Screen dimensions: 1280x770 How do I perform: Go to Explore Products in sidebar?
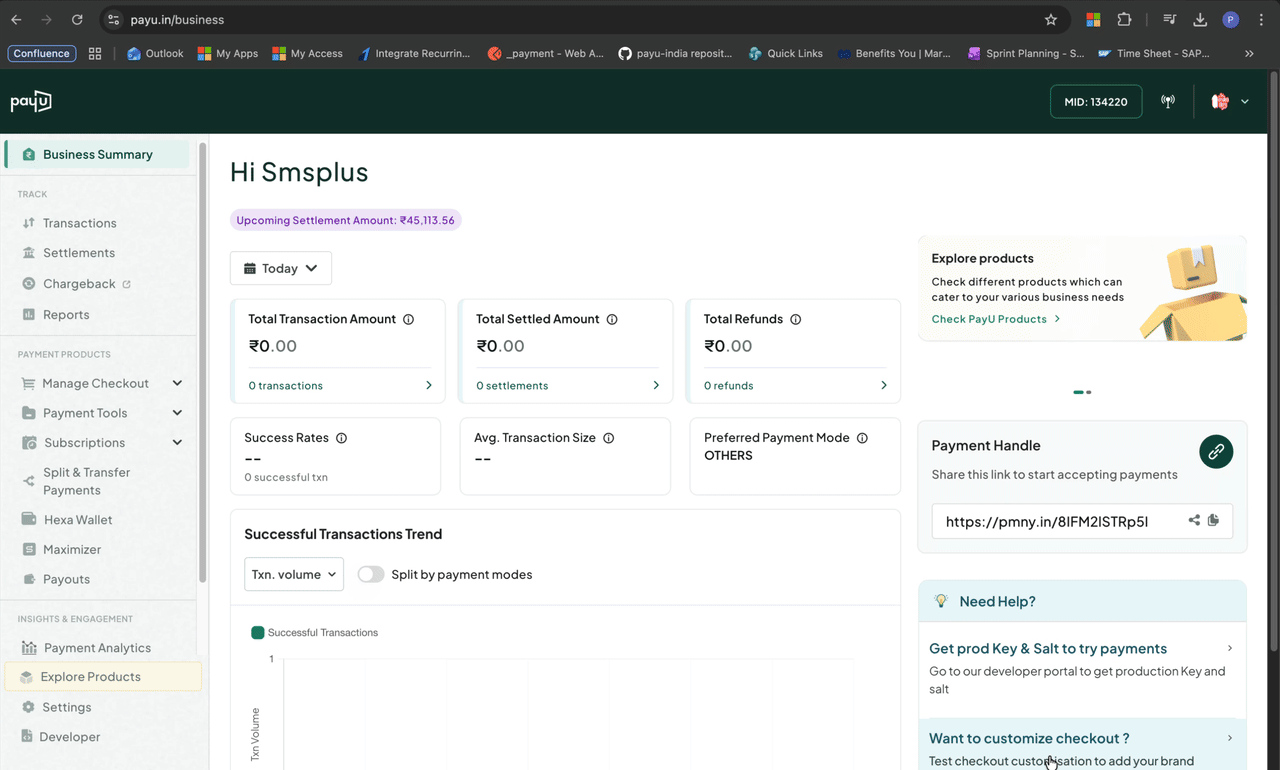[103, 677]
